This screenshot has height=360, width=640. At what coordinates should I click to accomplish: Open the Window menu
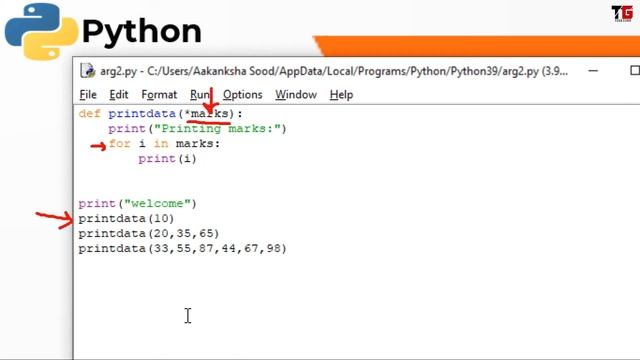[296, 95]
